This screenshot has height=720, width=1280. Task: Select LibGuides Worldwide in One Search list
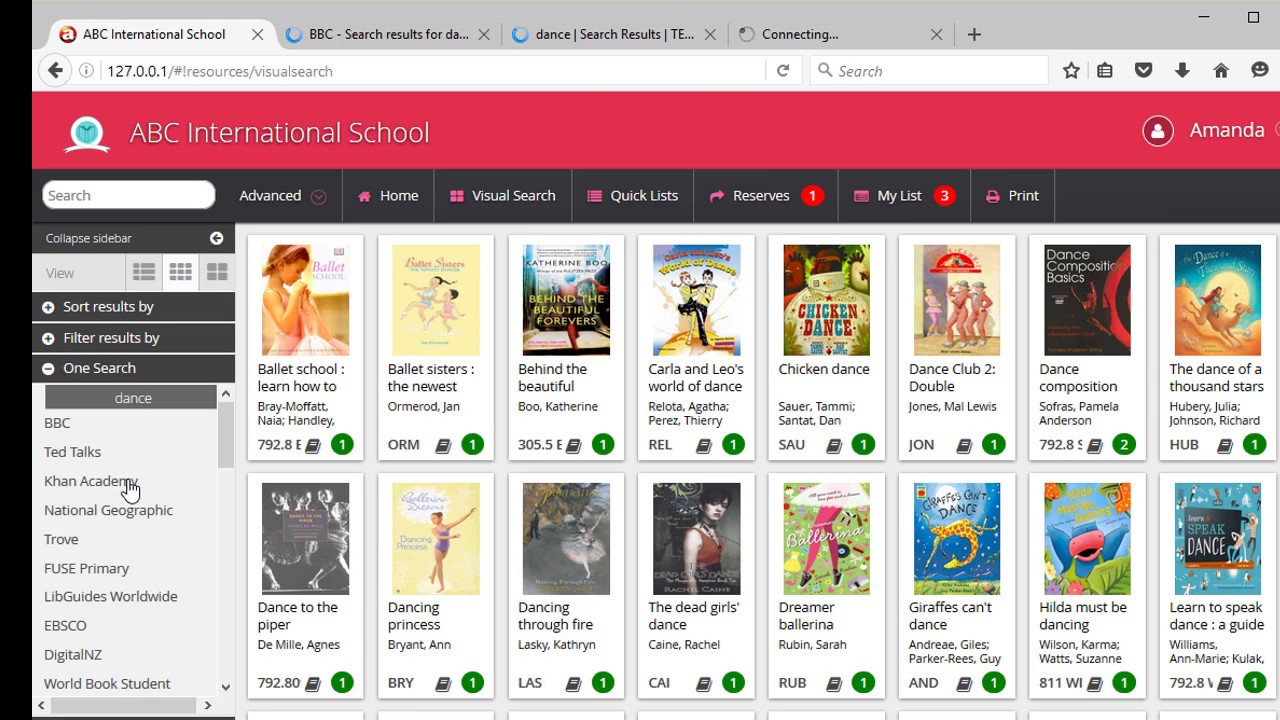point(110,596)
